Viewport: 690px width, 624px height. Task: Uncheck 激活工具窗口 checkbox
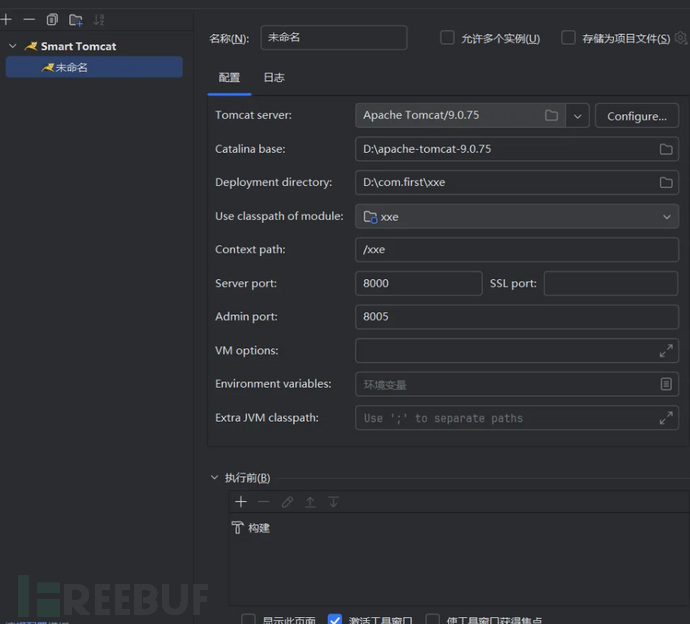coord(335,620)
